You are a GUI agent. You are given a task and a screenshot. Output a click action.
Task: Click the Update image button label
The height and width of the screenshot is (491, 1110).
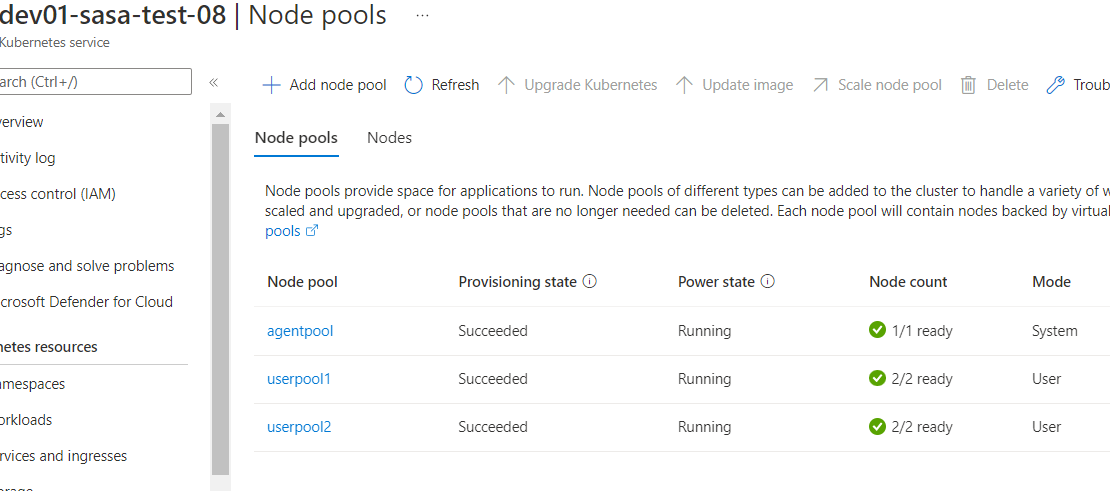pyautogui.click(x=748, y=86)
